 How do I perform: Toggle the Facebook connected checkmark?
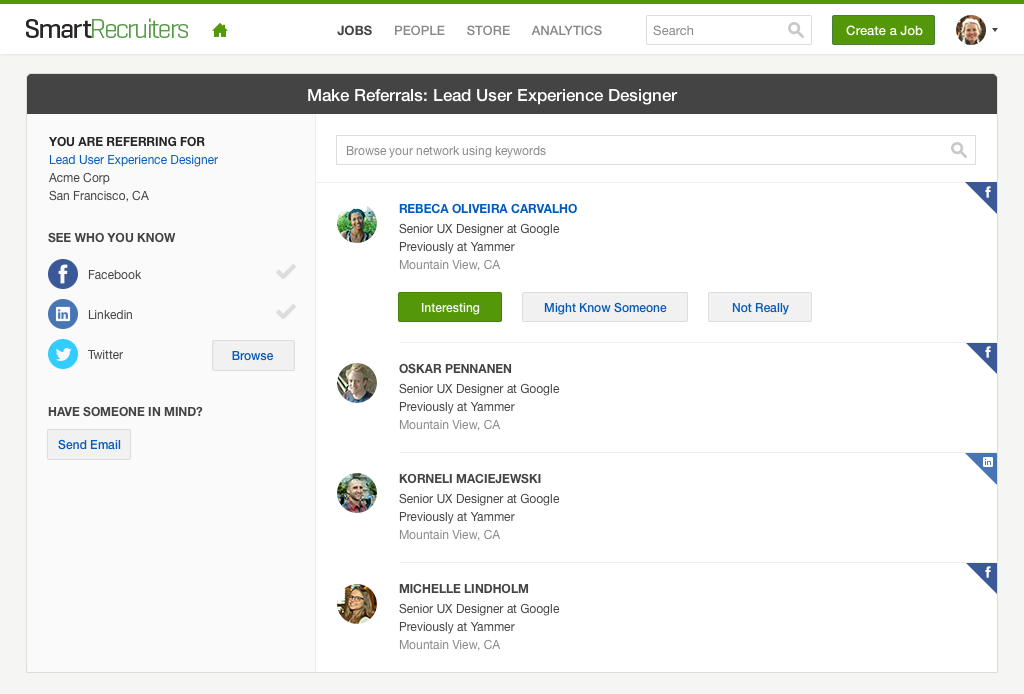285,272
